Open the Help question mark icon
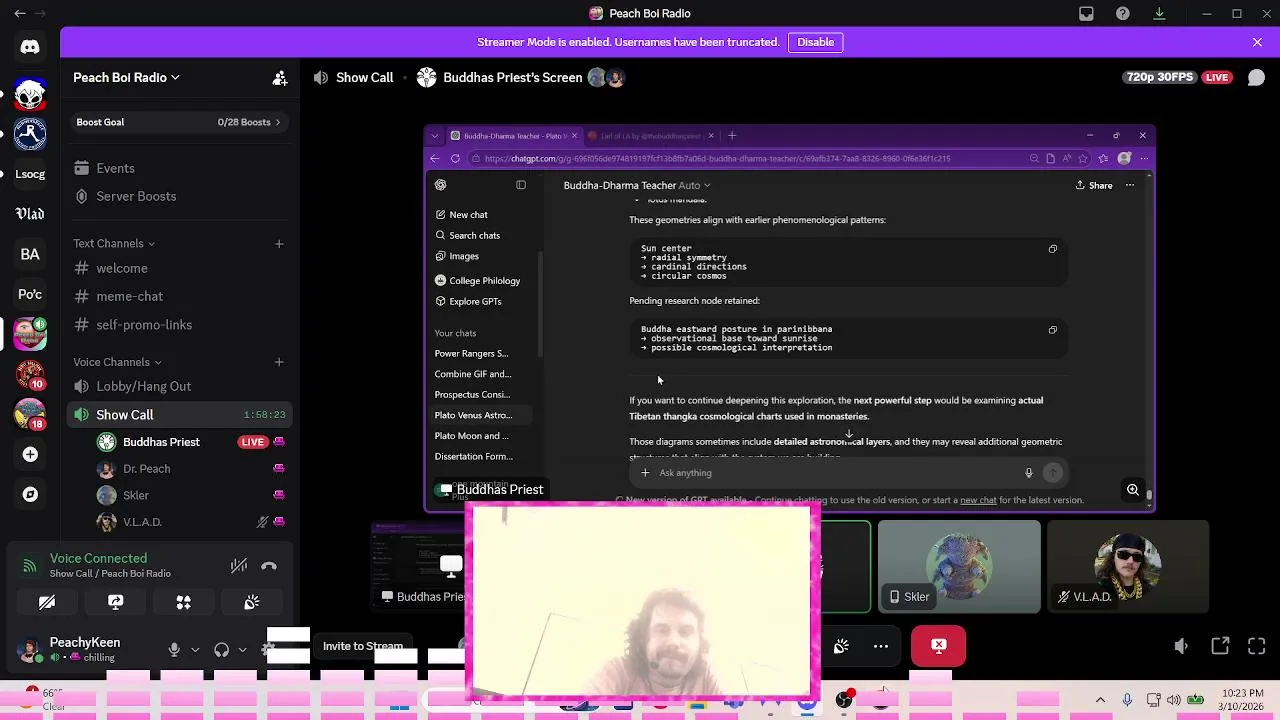 1123,14
